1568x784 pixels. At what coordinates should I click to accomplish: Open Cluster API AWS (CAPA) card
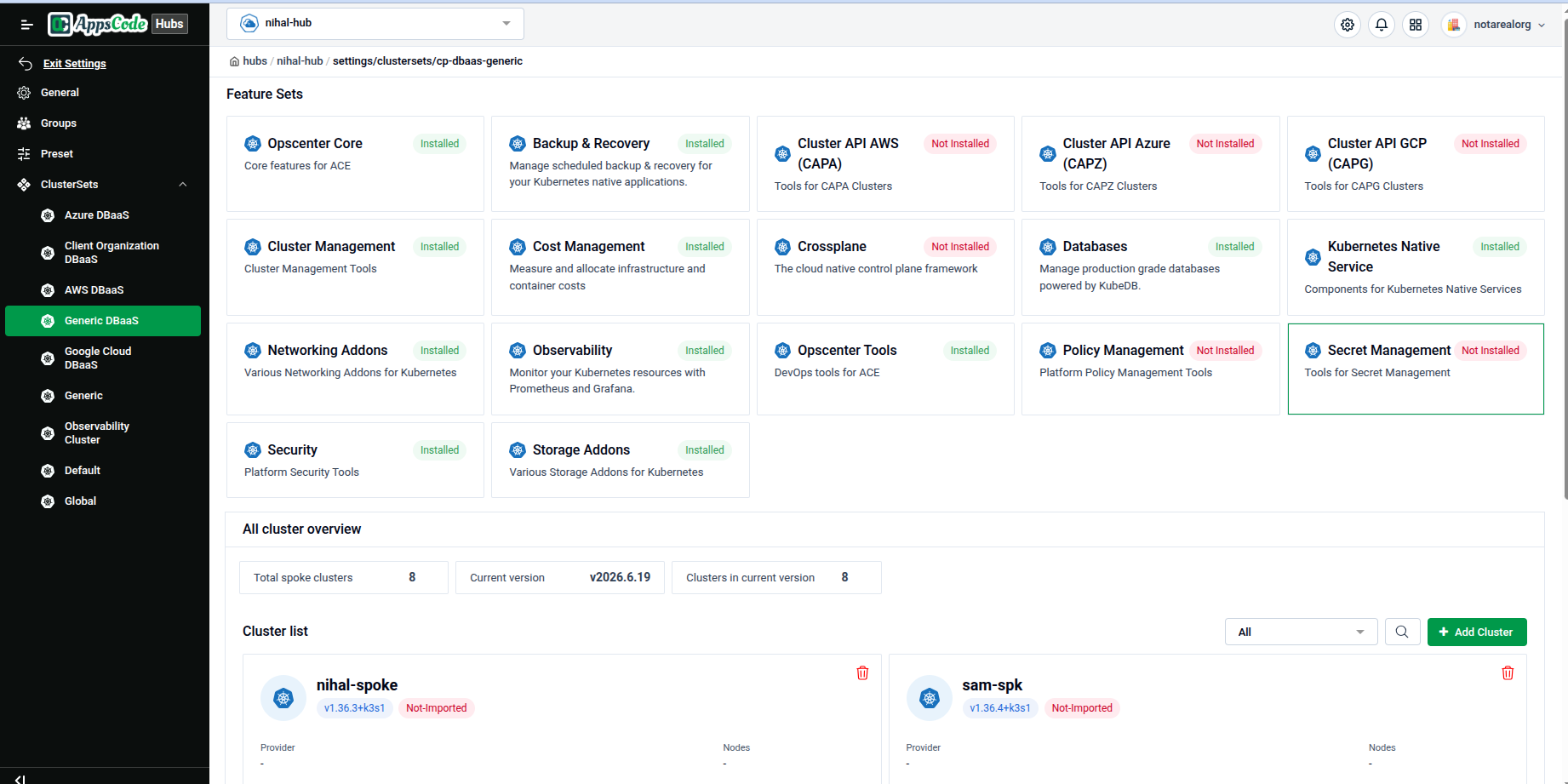(x=885, y=163)
